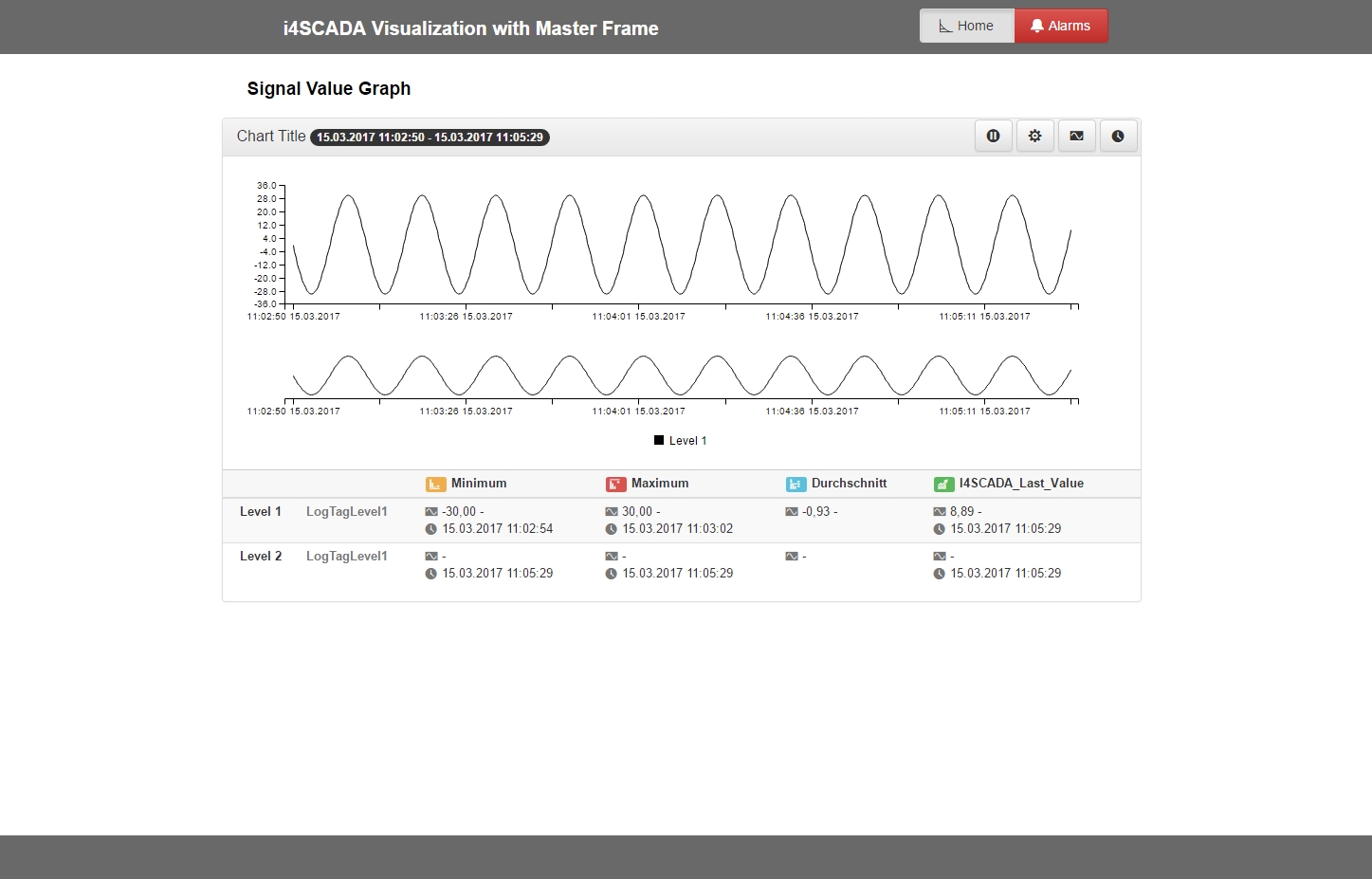The height and width of the screenshot is (879, 1372).
Task: Click the i4SCADA Visualization with Master Frame title
Action: coord(470,28)
